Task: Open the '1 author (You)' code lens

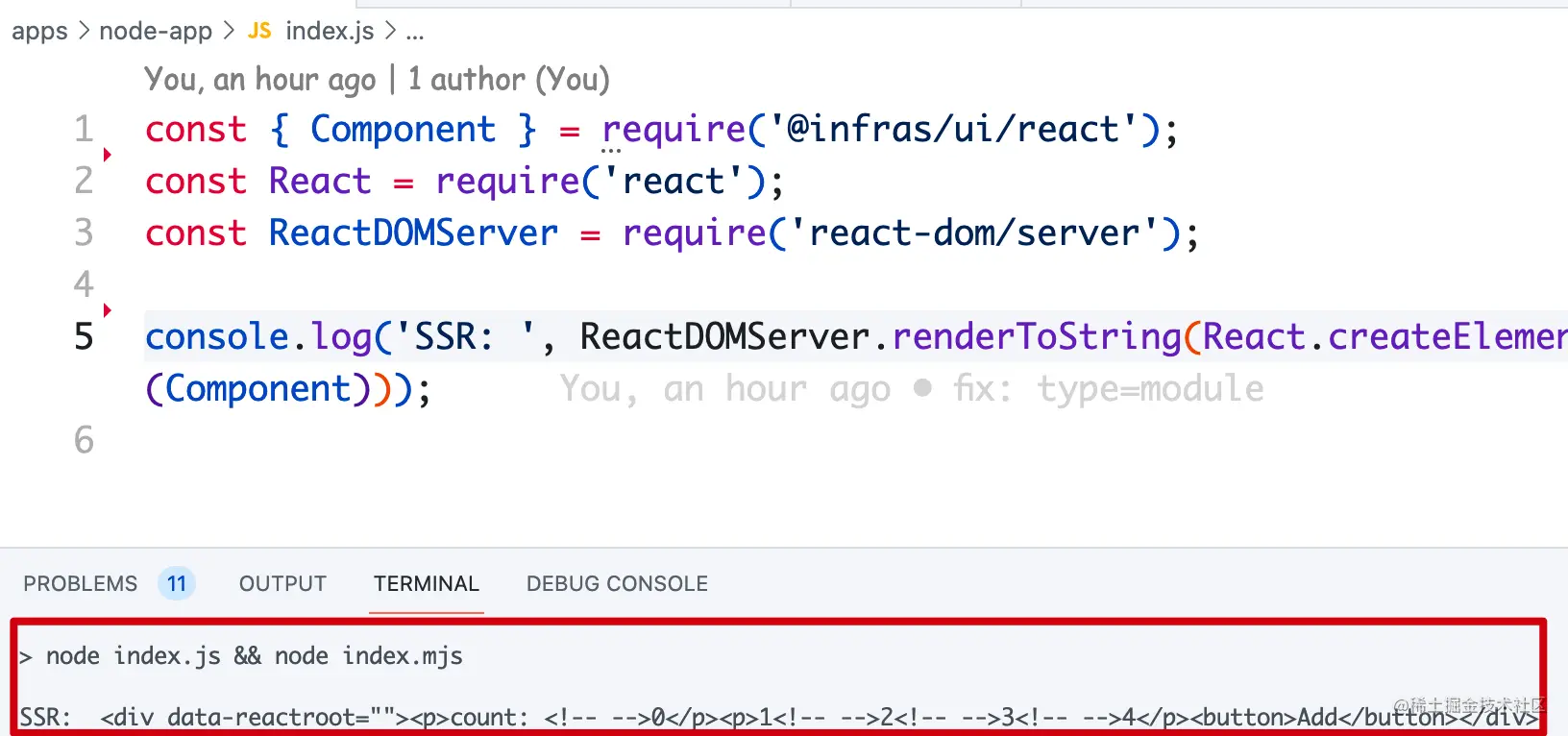Action: pyautogui.click(x=508, y=79)
